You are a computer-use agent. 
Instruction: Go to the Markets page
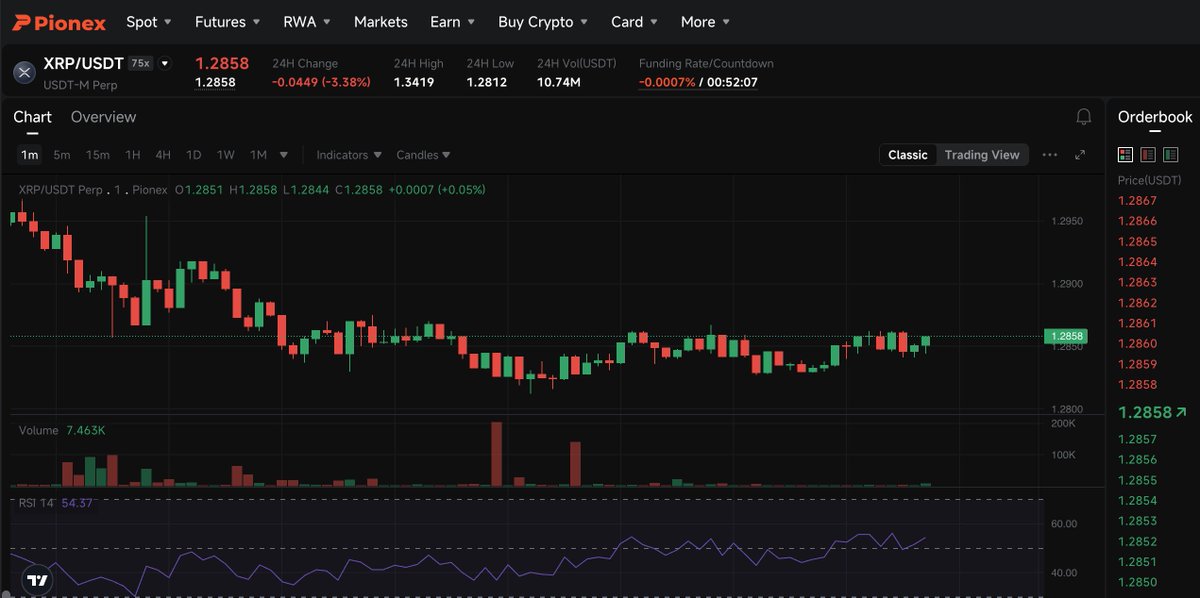(381, 21)
